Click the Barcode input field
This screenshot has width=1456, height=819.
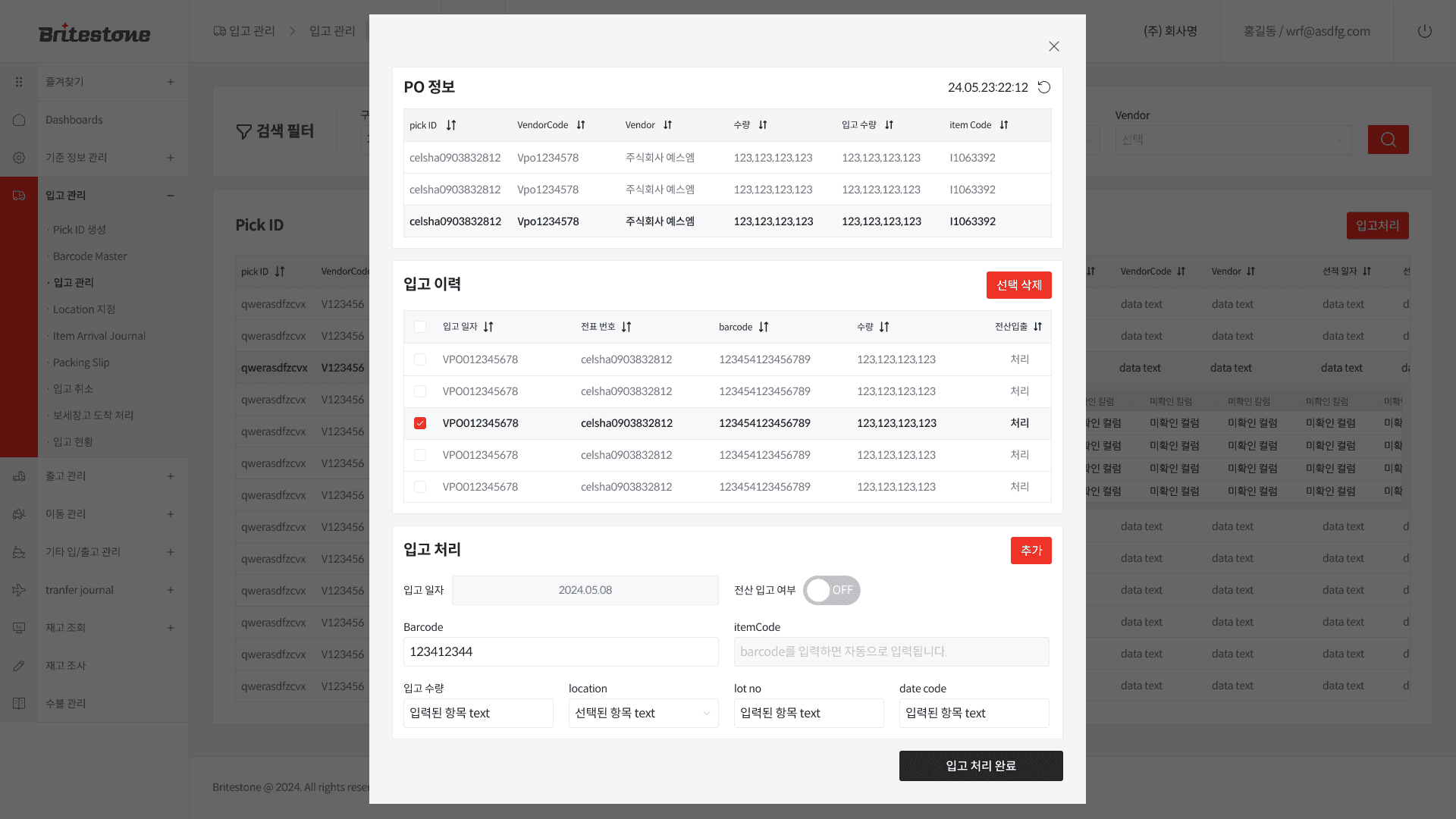(x=560, y=651)
